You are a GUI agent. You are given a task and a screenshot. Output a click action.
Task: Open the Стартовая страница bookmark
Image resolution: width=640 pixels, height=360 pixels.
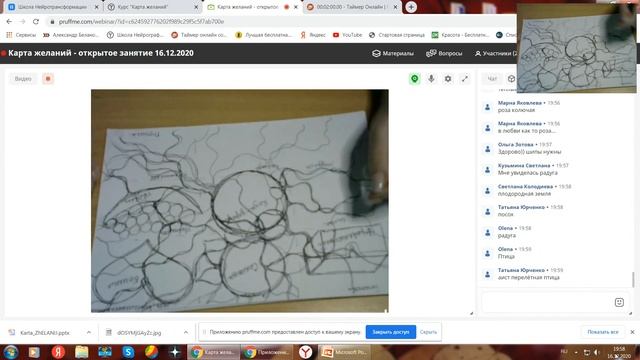coord(397,35)
